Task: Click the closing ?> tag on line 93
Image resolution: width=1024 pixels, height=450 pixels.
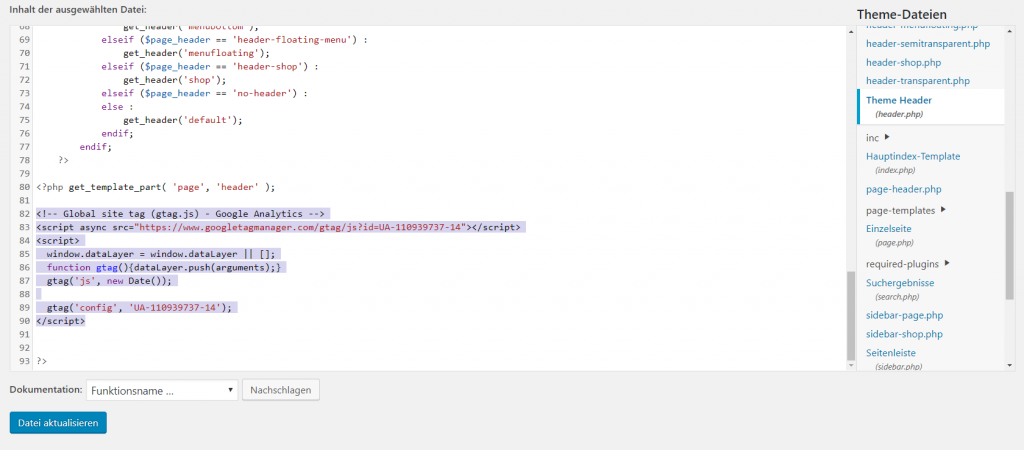Action: pyautogui.click(x=42, y=361)
